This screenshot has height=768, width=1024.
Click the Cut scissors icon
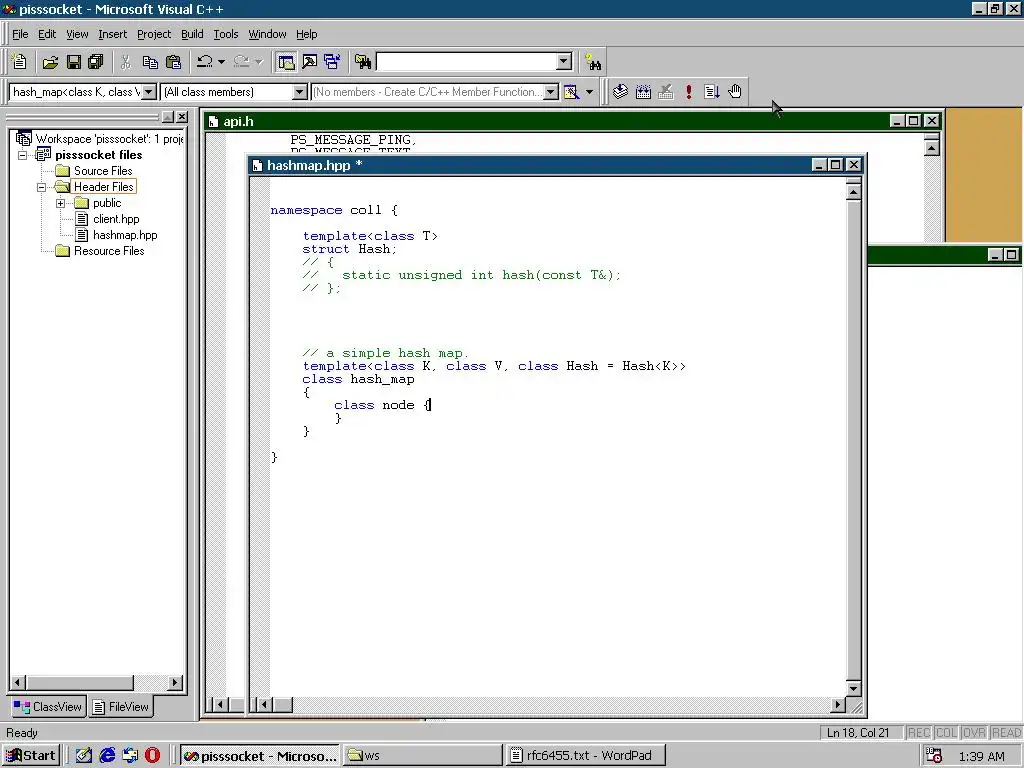click(x=125, y=62)
